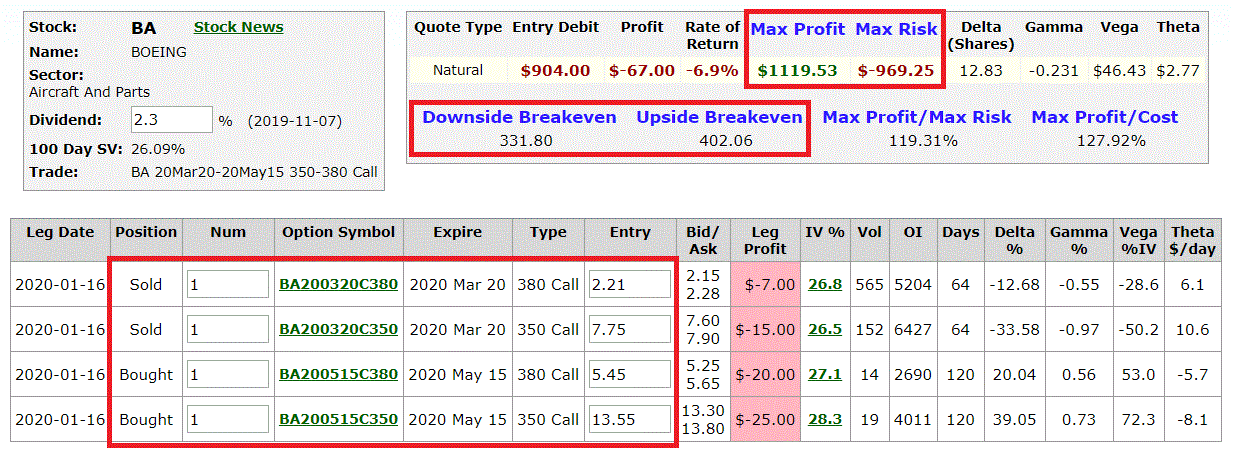Select the Theta $/day value 10.6
This screenshot has height=456, width=1233.
[x=1192, y=329]
